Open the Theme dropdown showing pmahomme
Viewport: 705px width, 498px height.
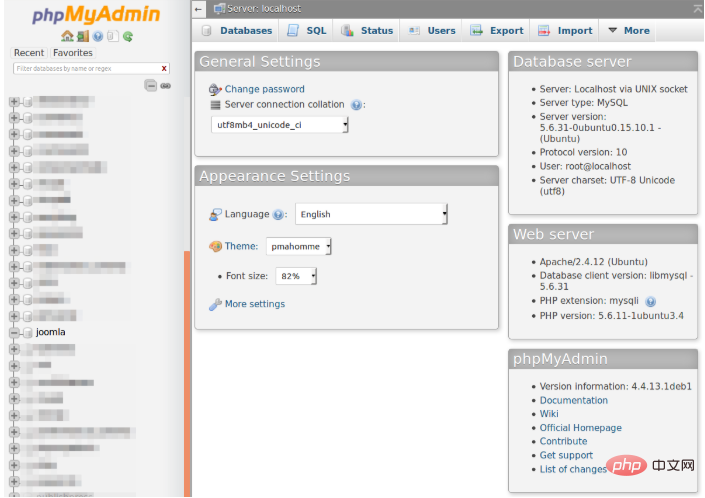[299, 246]
